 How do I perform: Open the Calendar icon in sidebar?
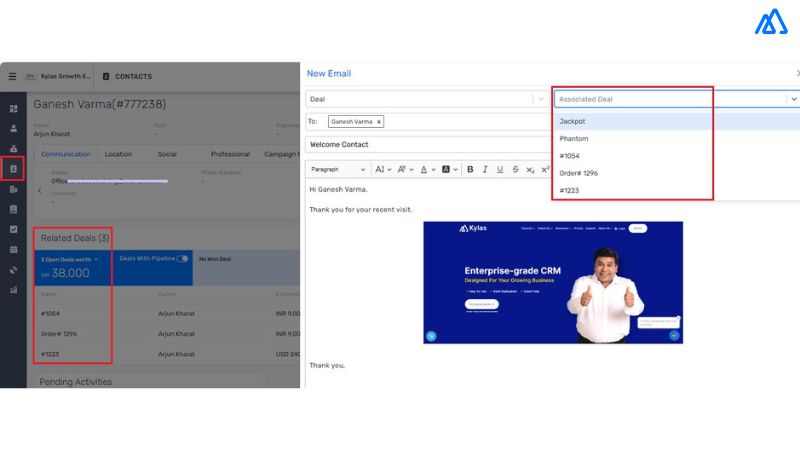pos(14,249)
